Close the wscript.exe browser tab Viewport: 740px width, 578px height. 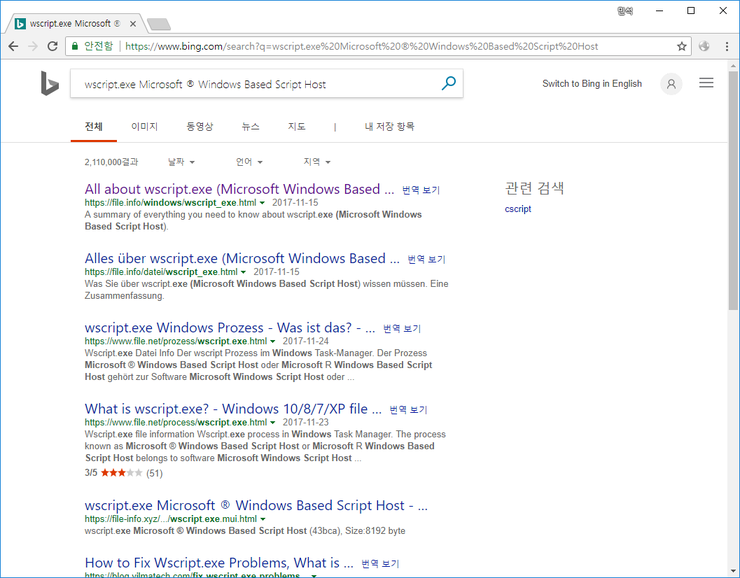click(133, 24)
